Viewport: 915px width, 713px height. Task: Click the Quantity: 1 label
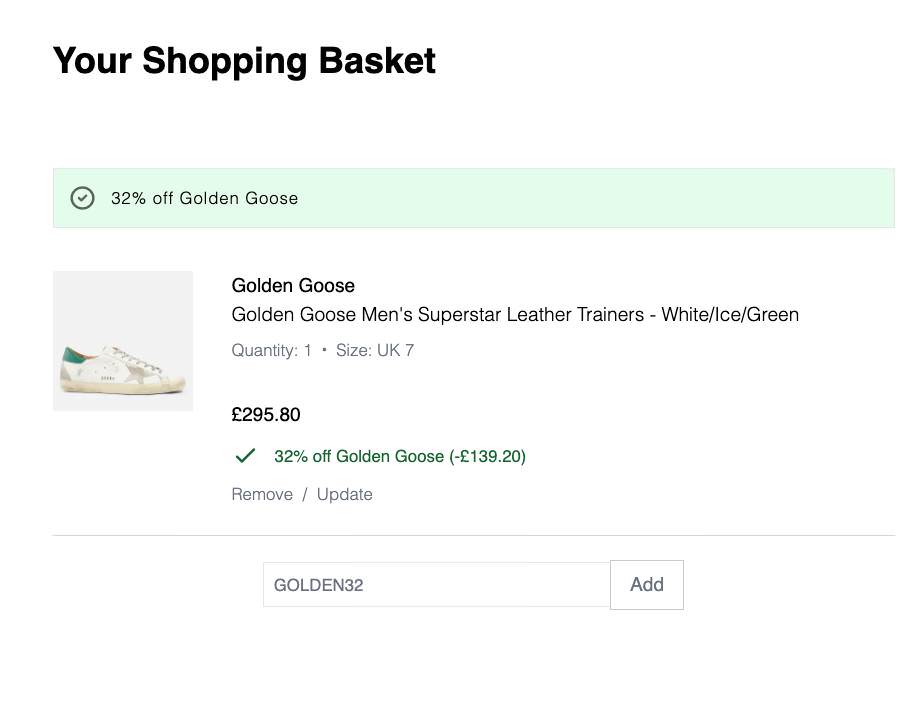[x=271, y=350]
